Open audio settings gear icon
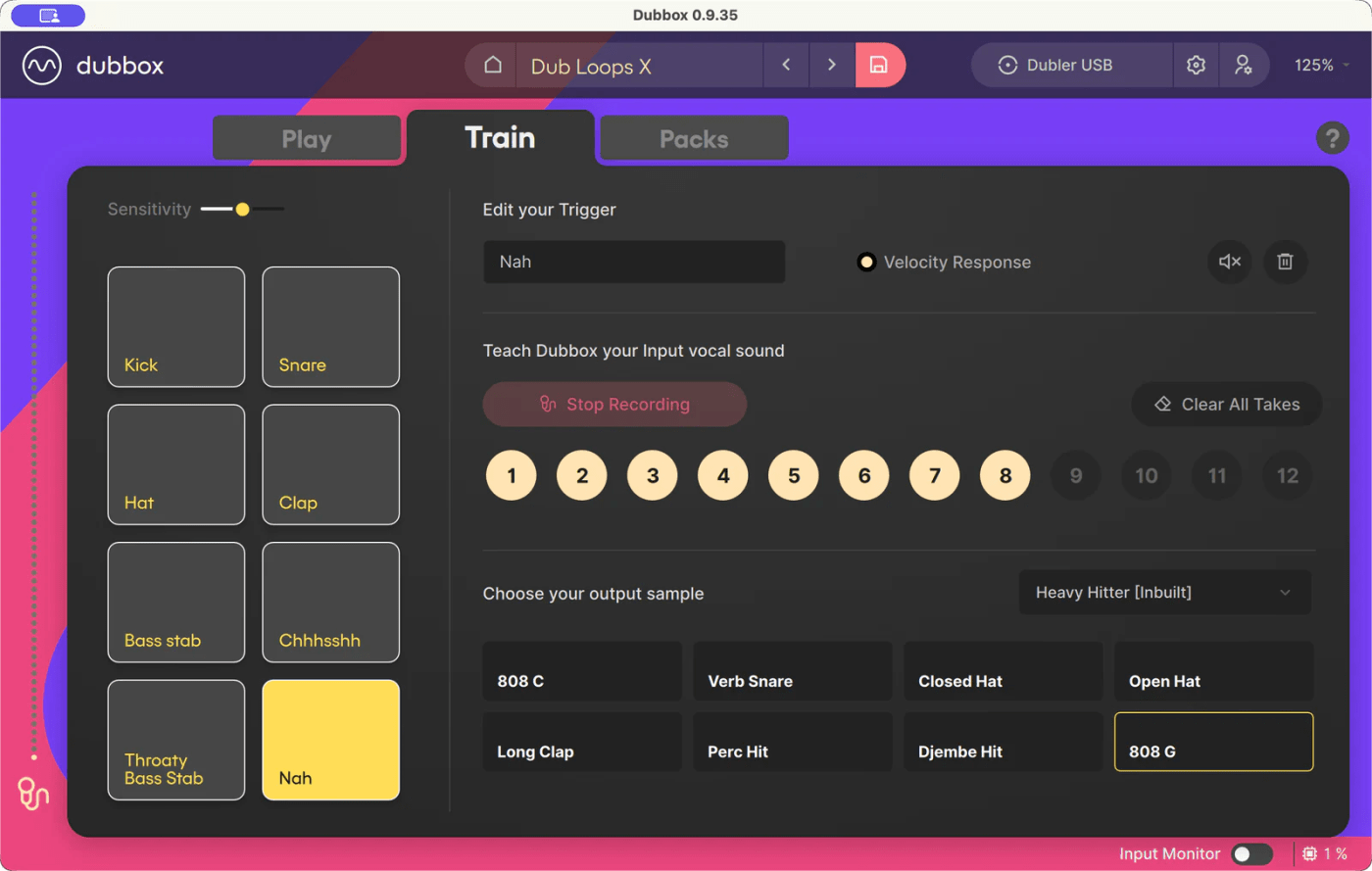Image resolution: width=1372 pixels, height=871 pixels. [1196, 65]
